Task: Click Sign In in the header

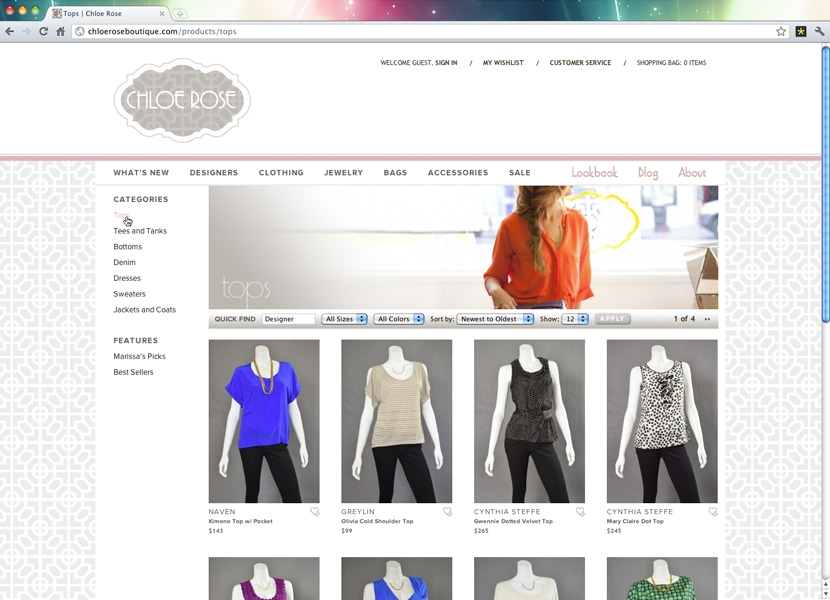Action: pyautogui.click(x=446, y=62)
